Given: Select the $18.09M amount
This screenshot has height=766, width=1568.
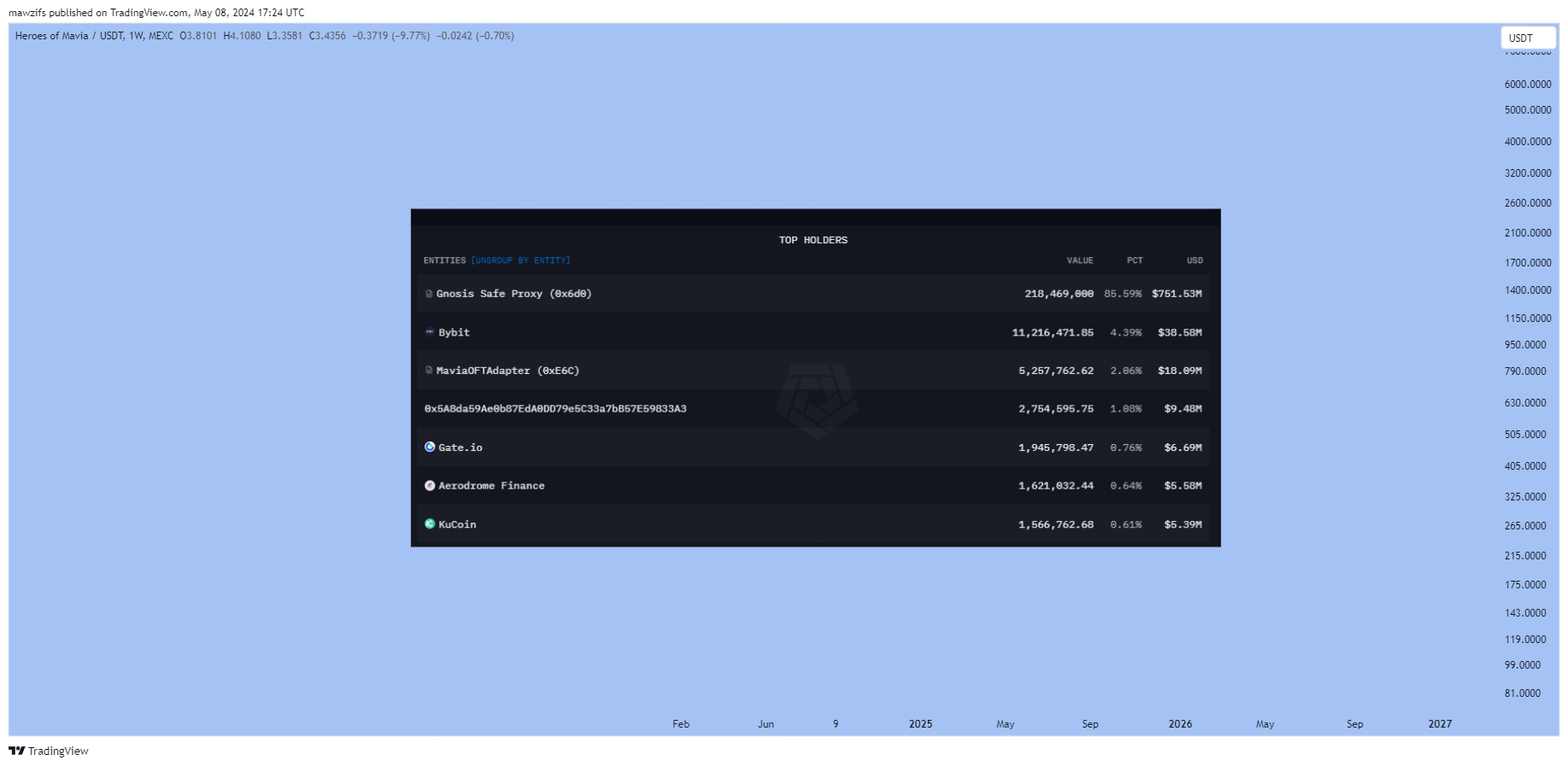Looking at the screenshot, I should point(1180,371).
